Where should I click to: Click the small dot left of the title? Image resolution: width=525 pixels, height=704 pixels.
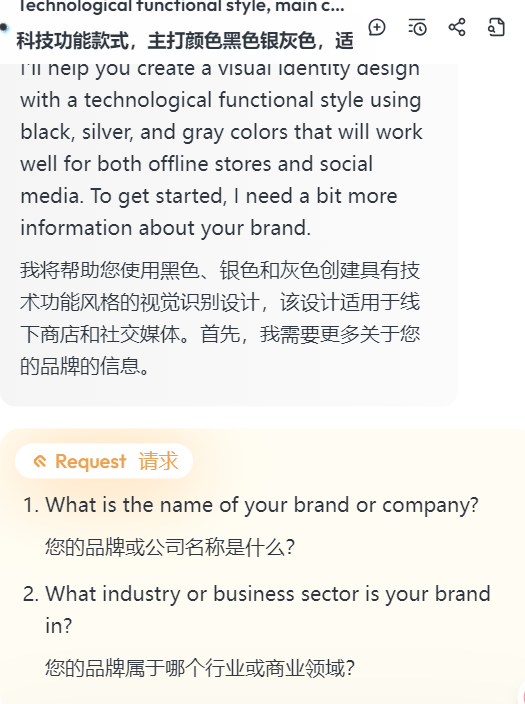tap(4, 28)
